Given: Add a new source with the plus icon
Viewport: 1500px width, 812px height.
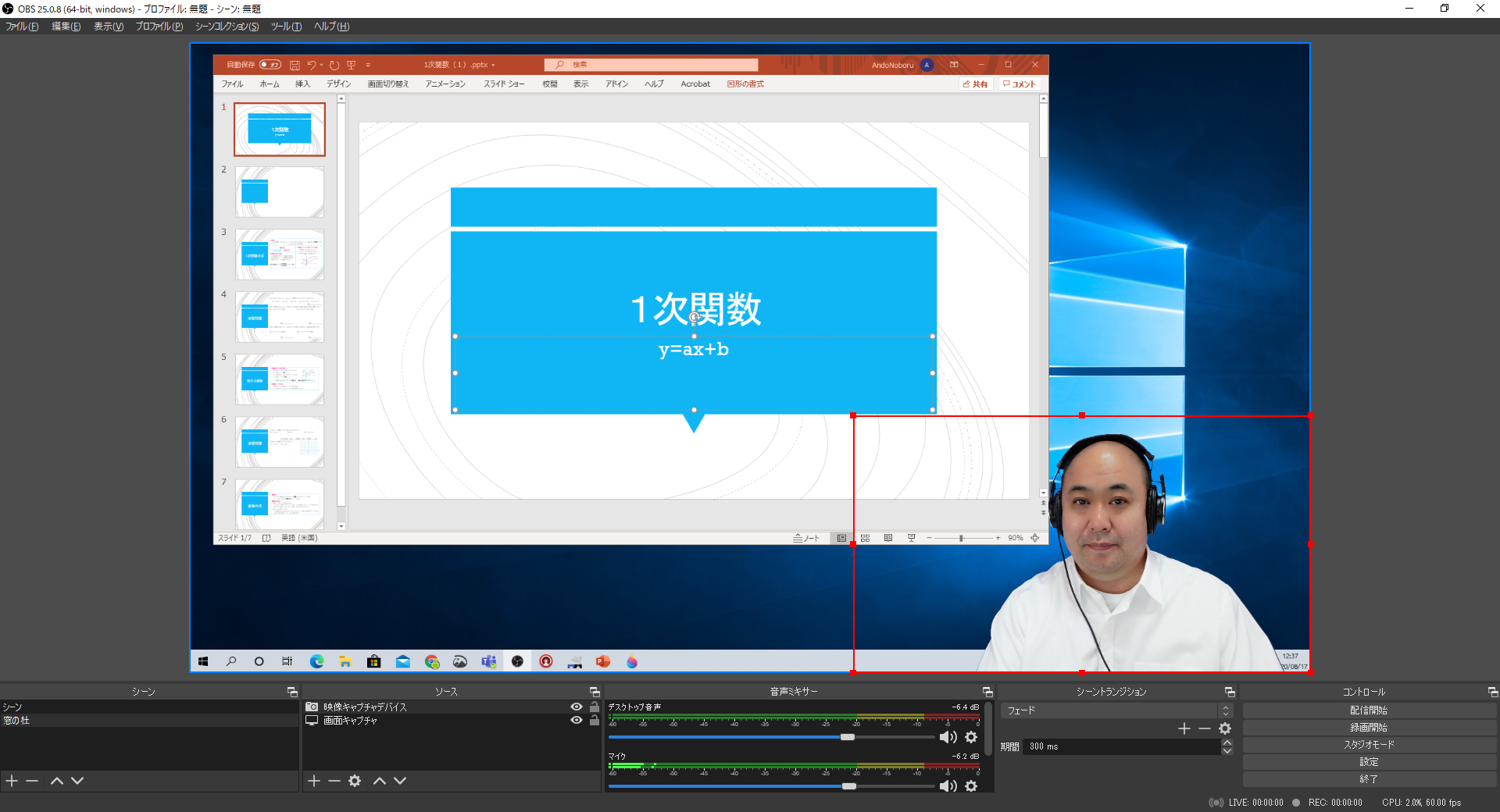Looking at the screenshot, I should (x=314, y=781).
